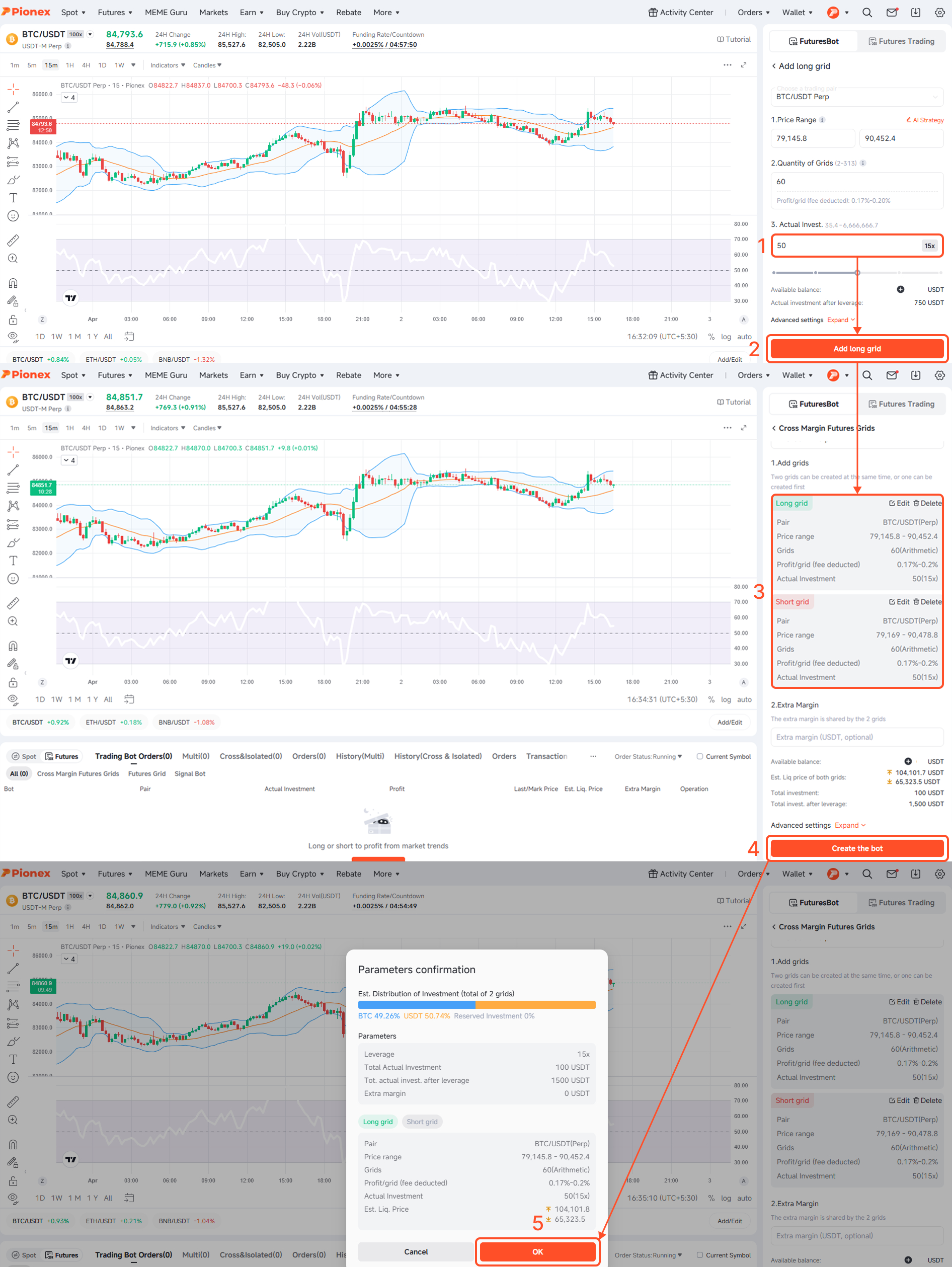Open Buy Crypto dropdown above 04:57:50 countdown
Image resolution: width=952 pixels, height=1267 pixels.
[x=300, y=13]
